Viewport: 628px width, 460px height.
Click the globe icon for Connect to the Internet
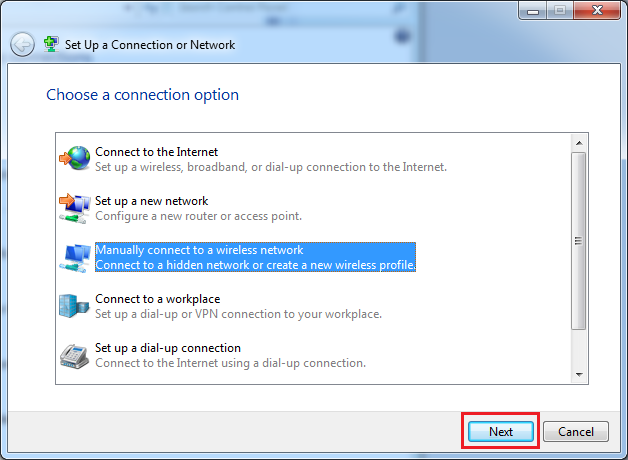point(75,159)
